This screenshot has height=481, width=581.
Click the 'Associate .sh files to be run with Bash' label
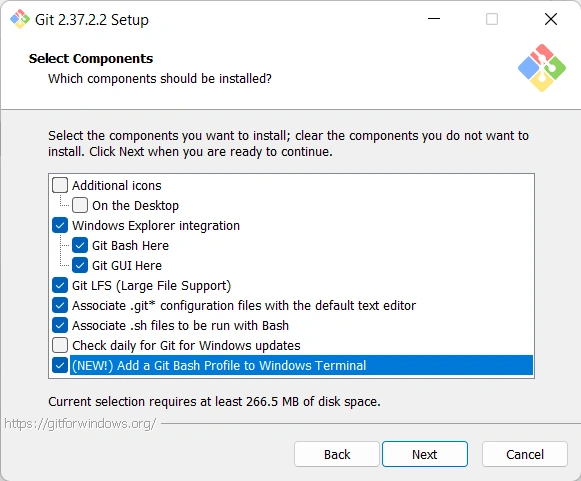click(x=180, y=325)
